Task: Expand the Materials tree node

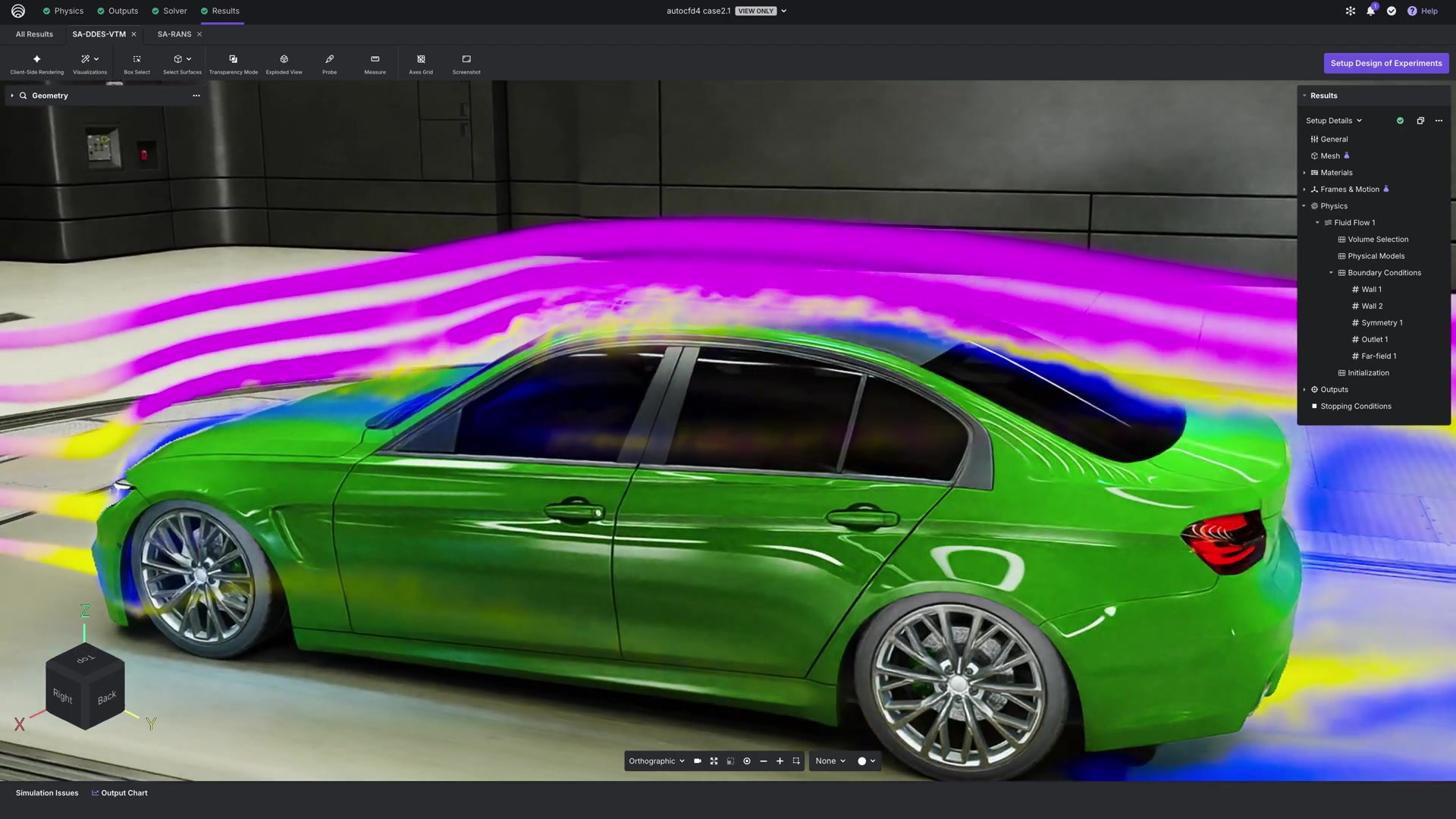Action: (x=1304, y=173)
